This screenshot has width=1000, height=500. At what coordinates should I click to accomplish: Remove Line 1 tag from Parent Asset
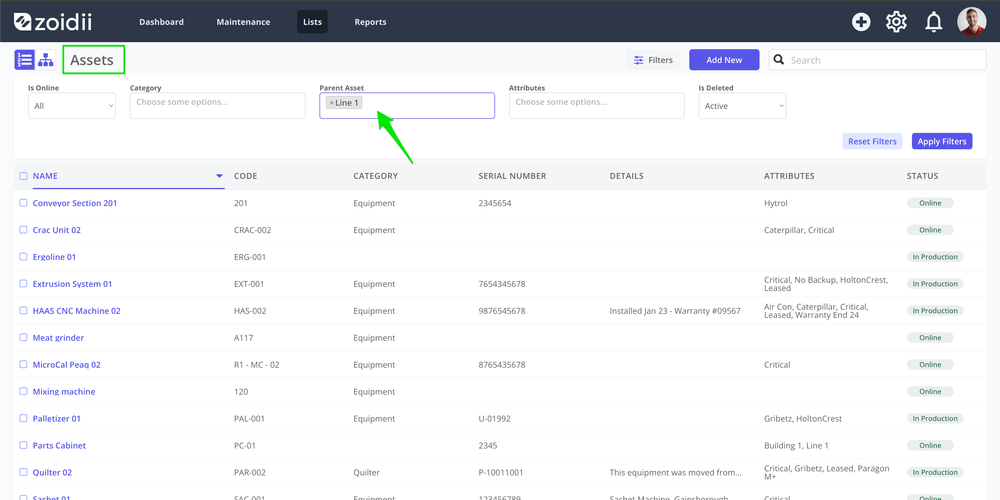[x=331, y=103]
